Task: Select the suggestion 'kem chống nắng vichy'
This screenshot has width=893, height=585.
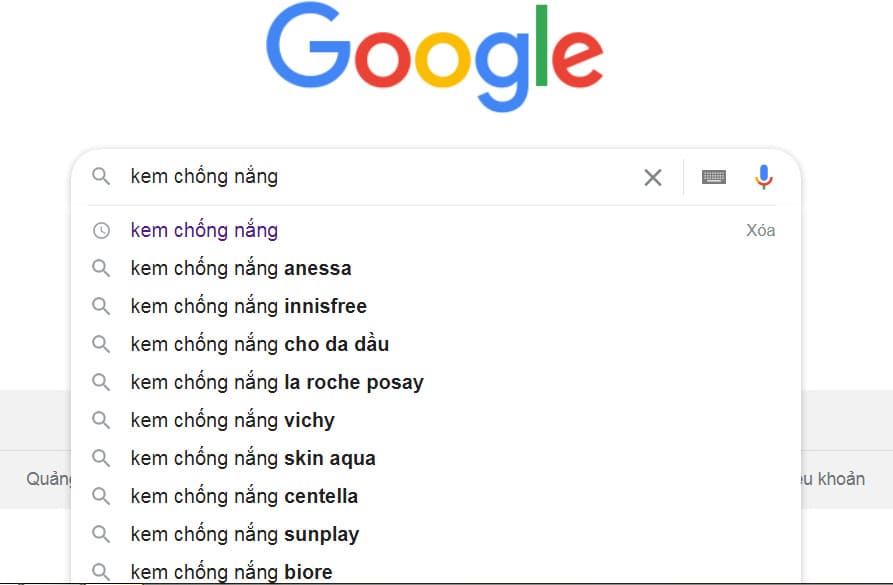Action: pyautogui.click(x=231, y=420)
